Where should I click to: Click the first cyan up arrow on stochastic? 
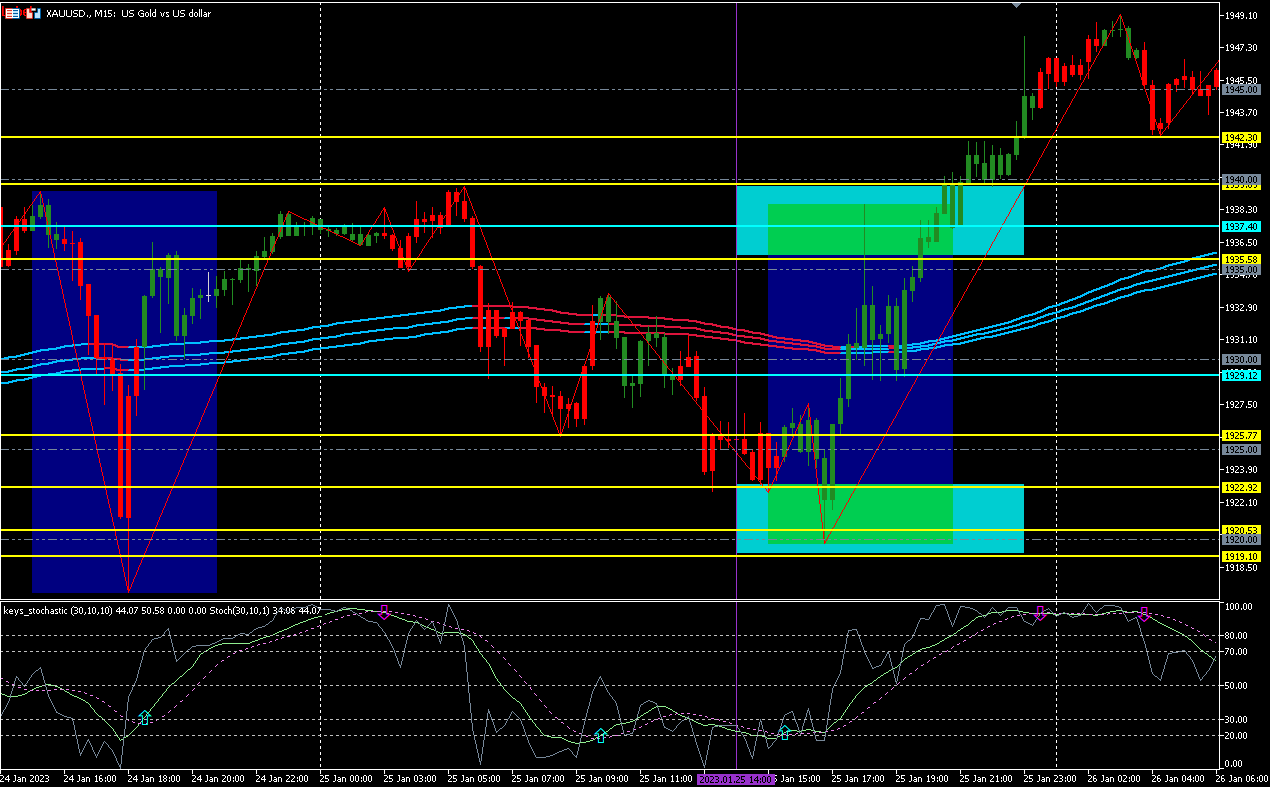click(145, 718)
